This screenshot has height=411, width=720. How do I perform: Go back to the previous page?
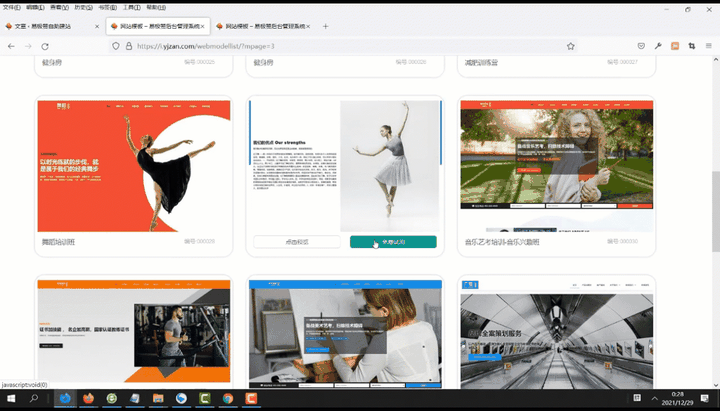coord(11,46)
